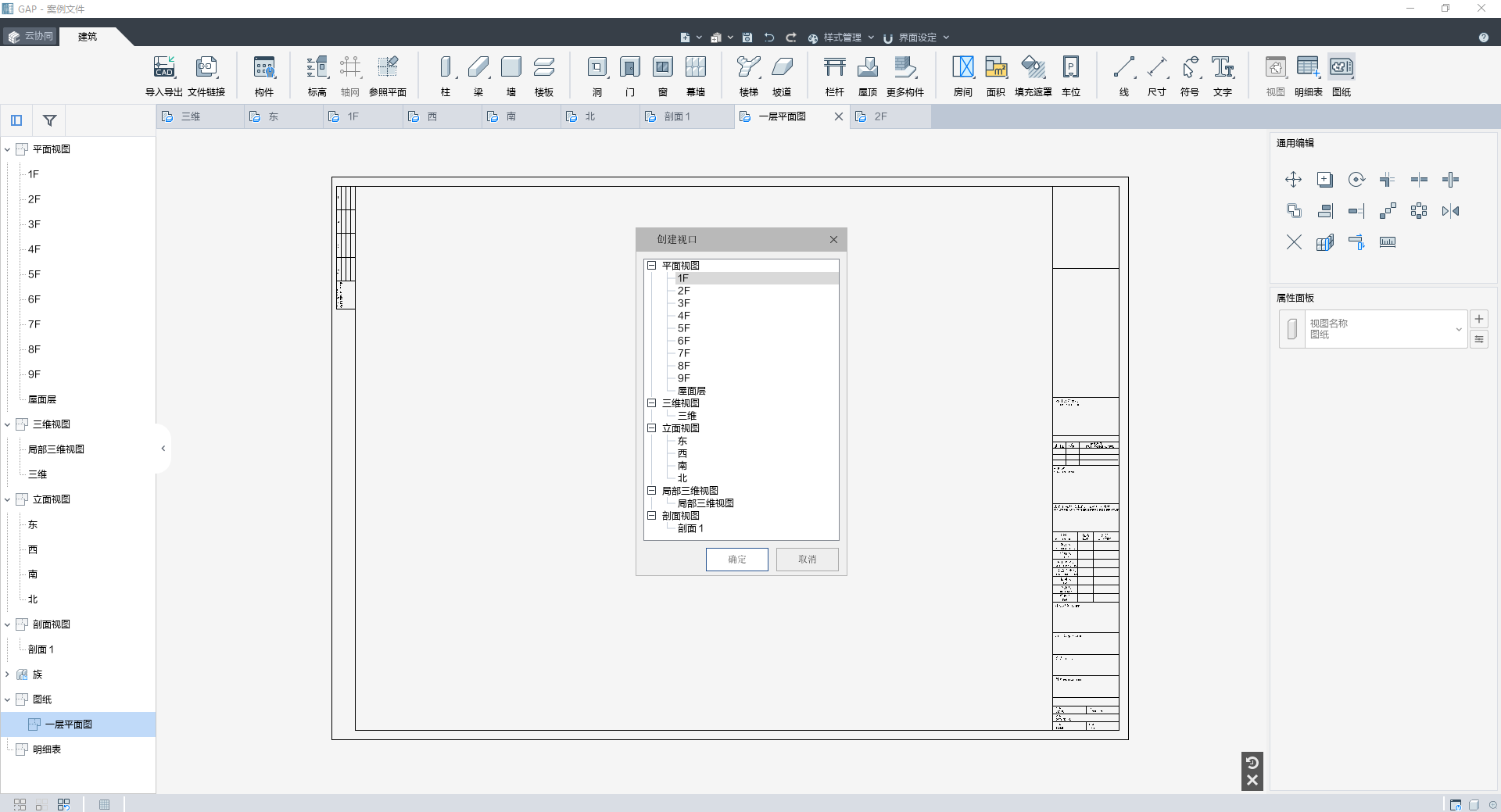Image resolution: width=1501 pixels, height=812 pixels.
Task: Close the 一层平面图 tab
Action: pyautogui.click(x=839, y=116)
